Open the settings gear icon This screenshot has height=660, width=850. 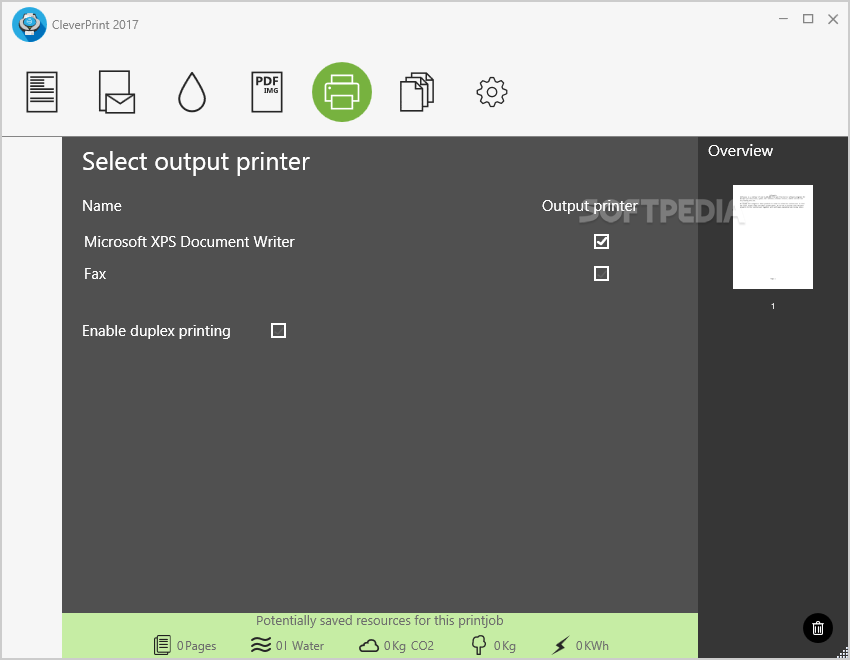pos(492,92)
